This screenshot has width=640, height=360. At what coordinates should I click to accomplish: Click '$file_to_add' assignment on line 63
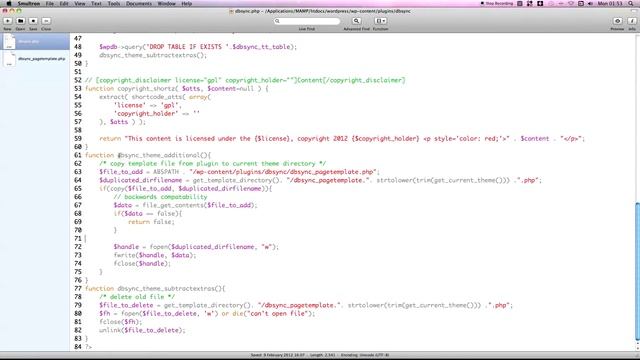point(239,172)
